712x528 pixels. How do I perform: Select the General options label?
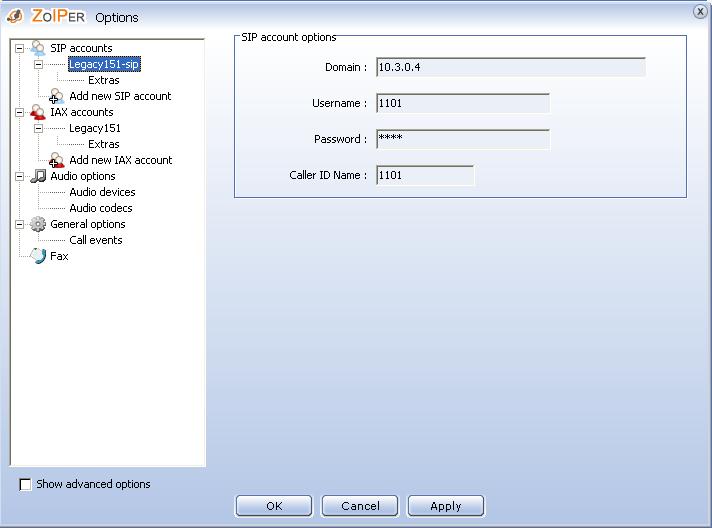pos(88,224)
